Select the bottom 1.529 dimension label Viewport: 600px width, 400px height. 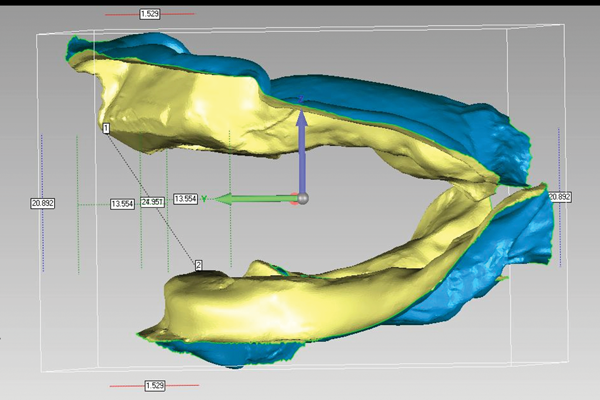click(x=154, y=385)
